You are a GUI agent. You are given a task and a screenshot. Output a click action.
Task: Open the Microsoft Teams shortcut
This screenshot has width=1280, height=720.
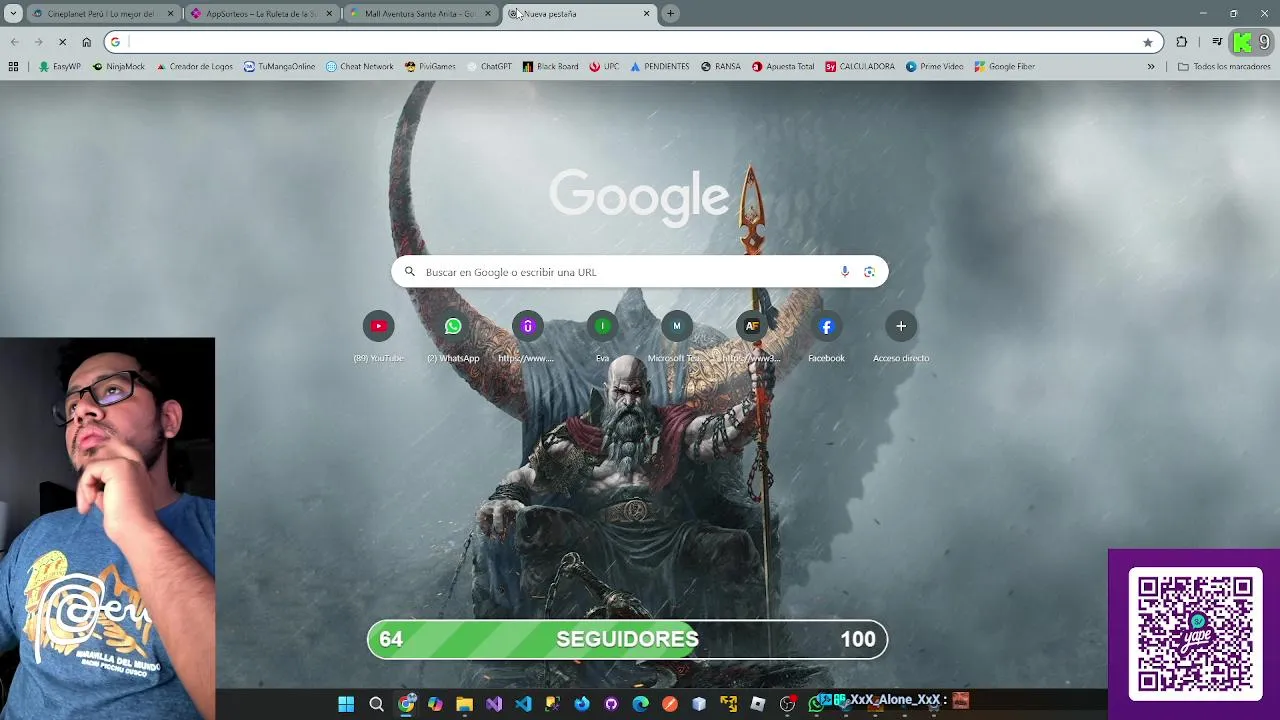pyautogui.click(x=677, y=337)
